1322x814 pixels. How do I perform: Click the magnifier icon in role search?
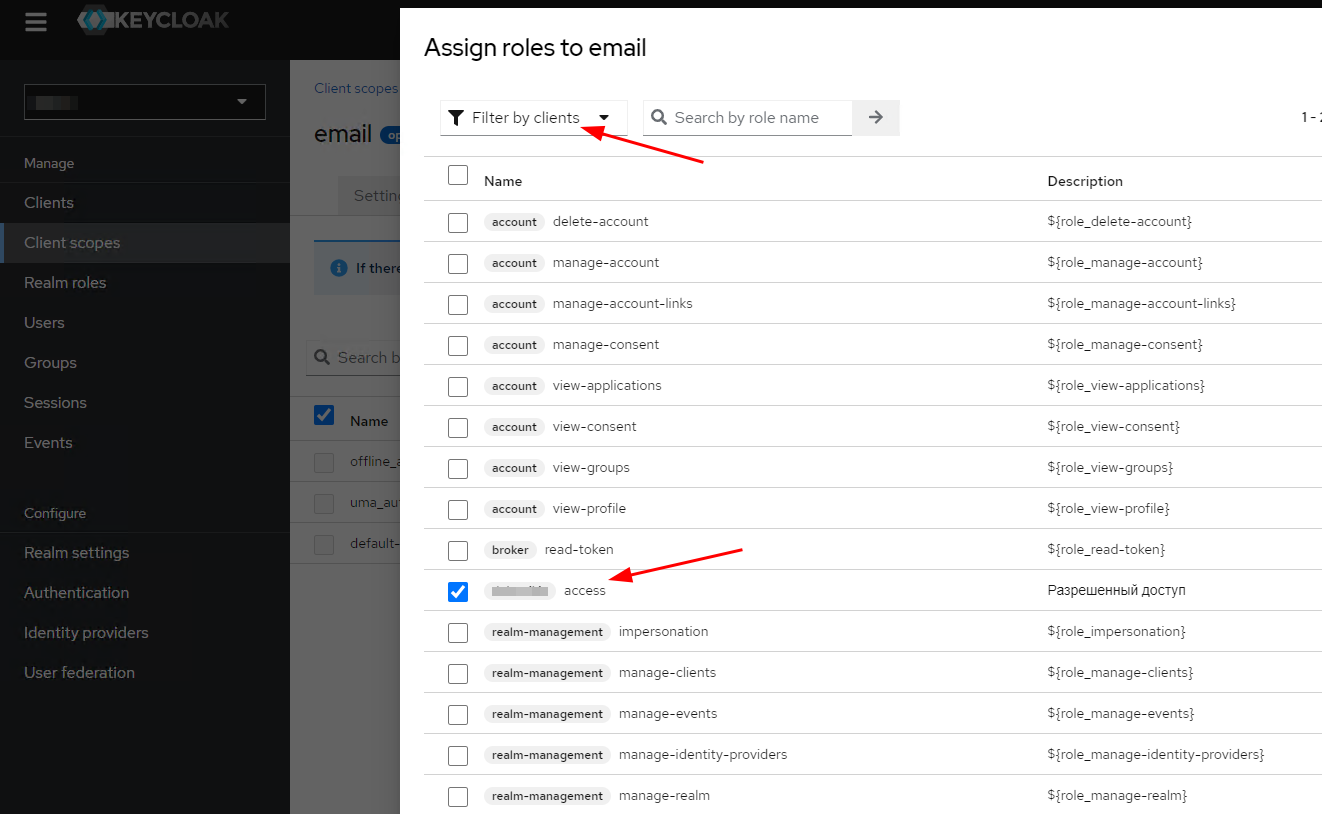coord(659,118)
